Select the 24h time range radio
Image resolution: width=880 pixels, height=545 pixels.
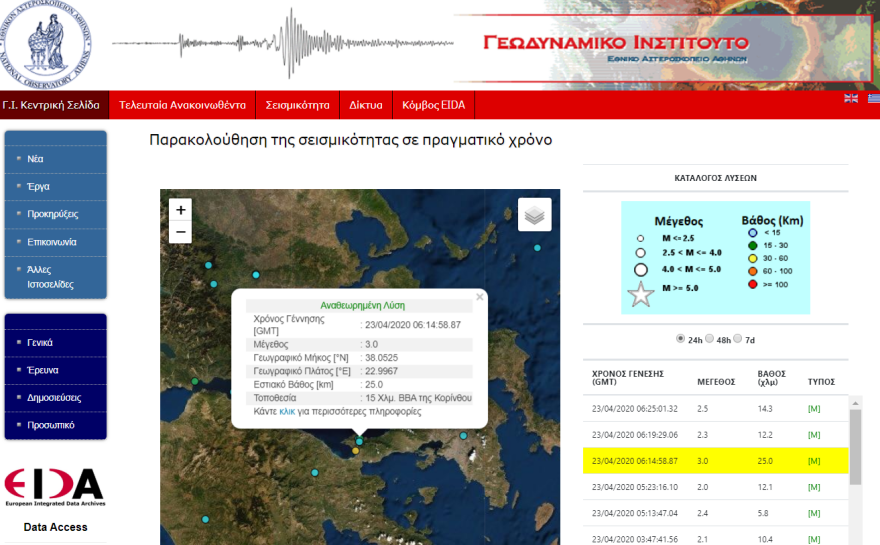click(x=680, y=338)
